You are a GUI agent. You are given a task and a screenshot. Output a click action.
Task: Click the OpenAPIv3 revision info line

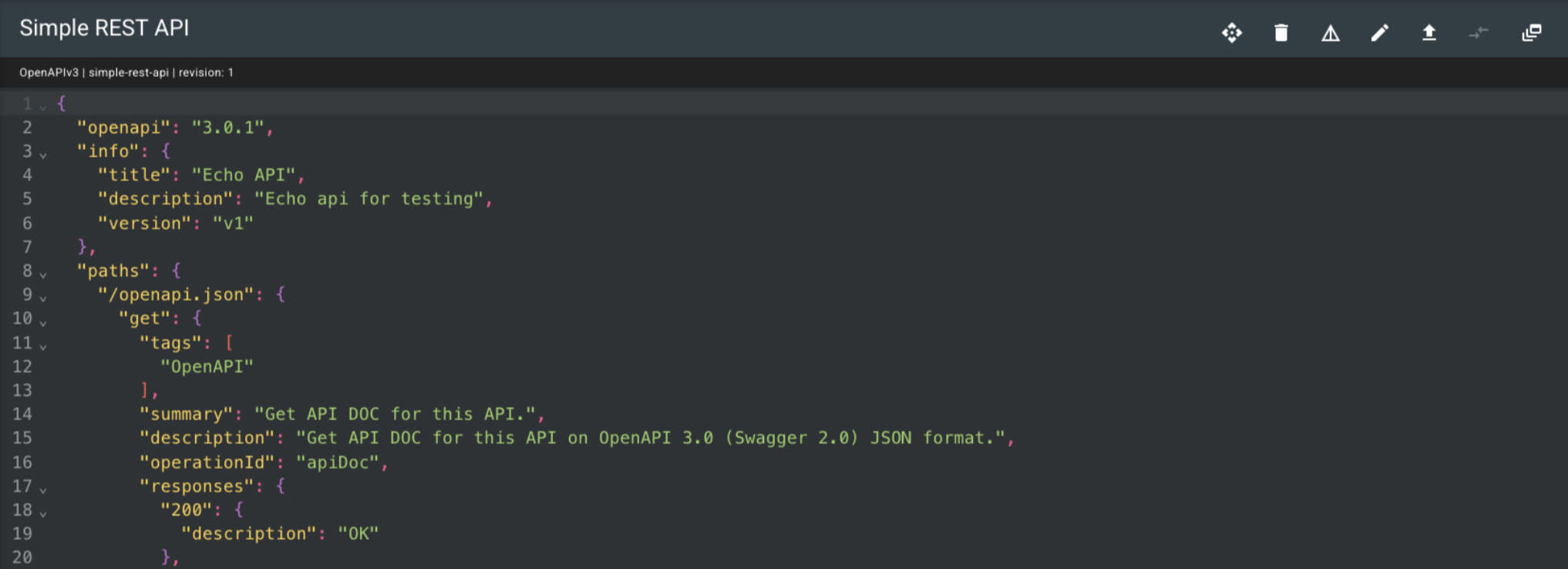[126, 72]
